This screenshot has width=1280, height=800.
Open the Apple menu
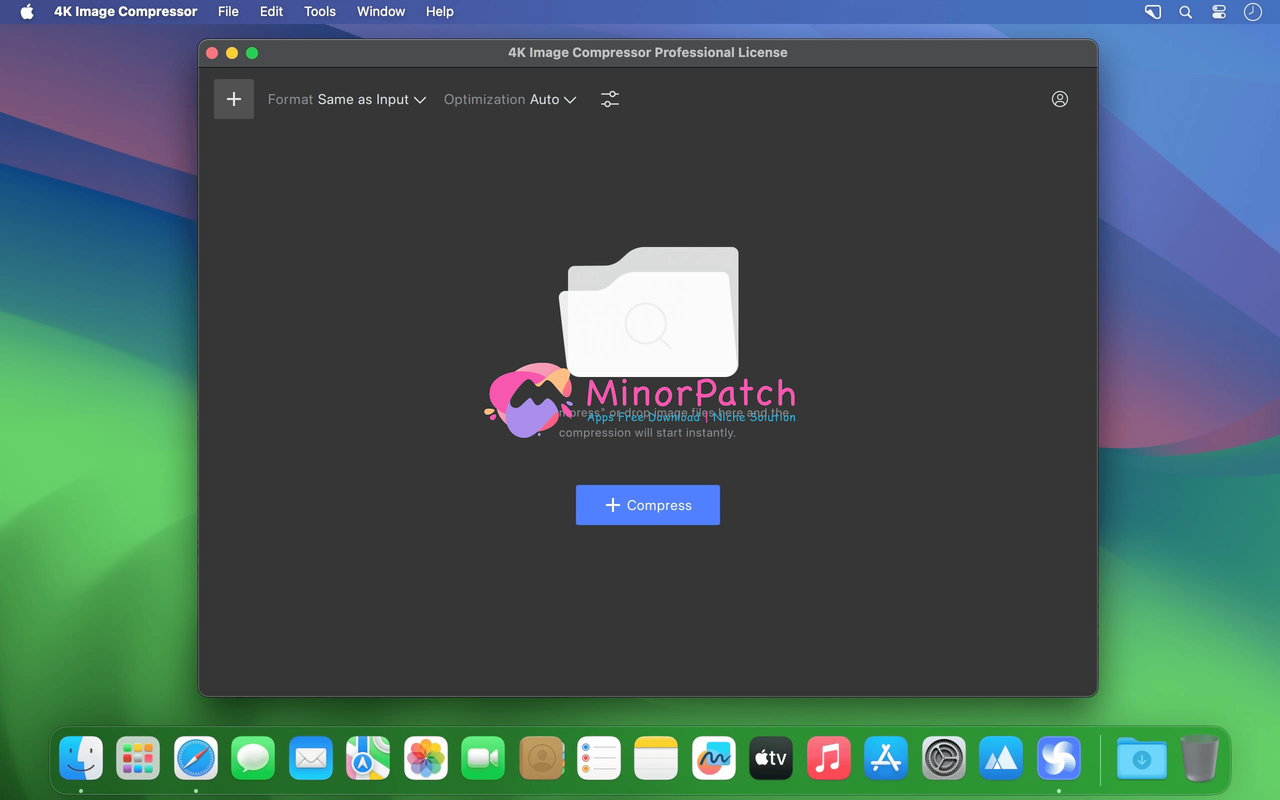pos(27,12)
